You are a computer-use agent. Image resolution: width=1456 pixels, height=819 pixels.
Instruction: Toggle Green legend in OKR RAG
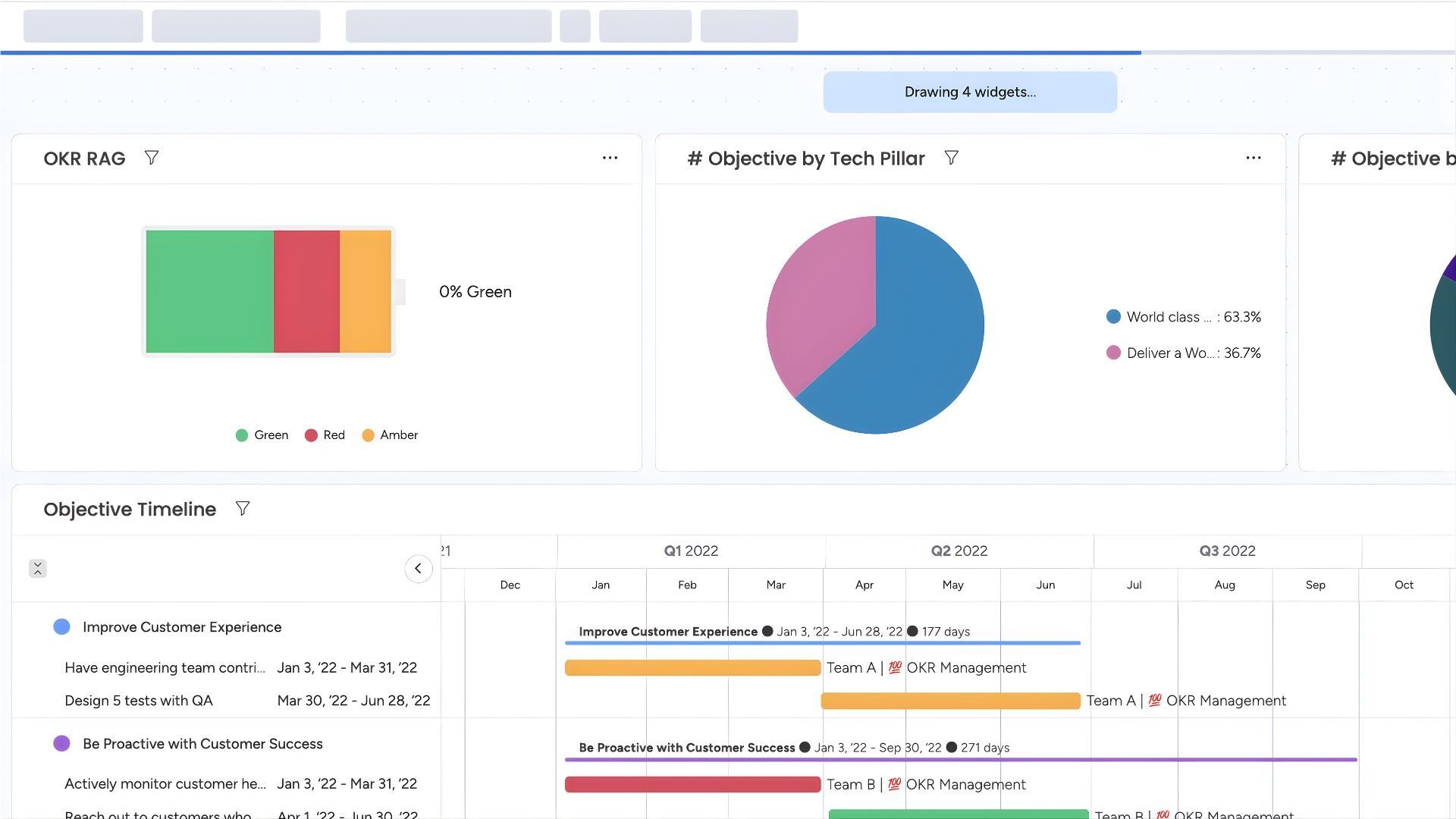tap(262, 435)
